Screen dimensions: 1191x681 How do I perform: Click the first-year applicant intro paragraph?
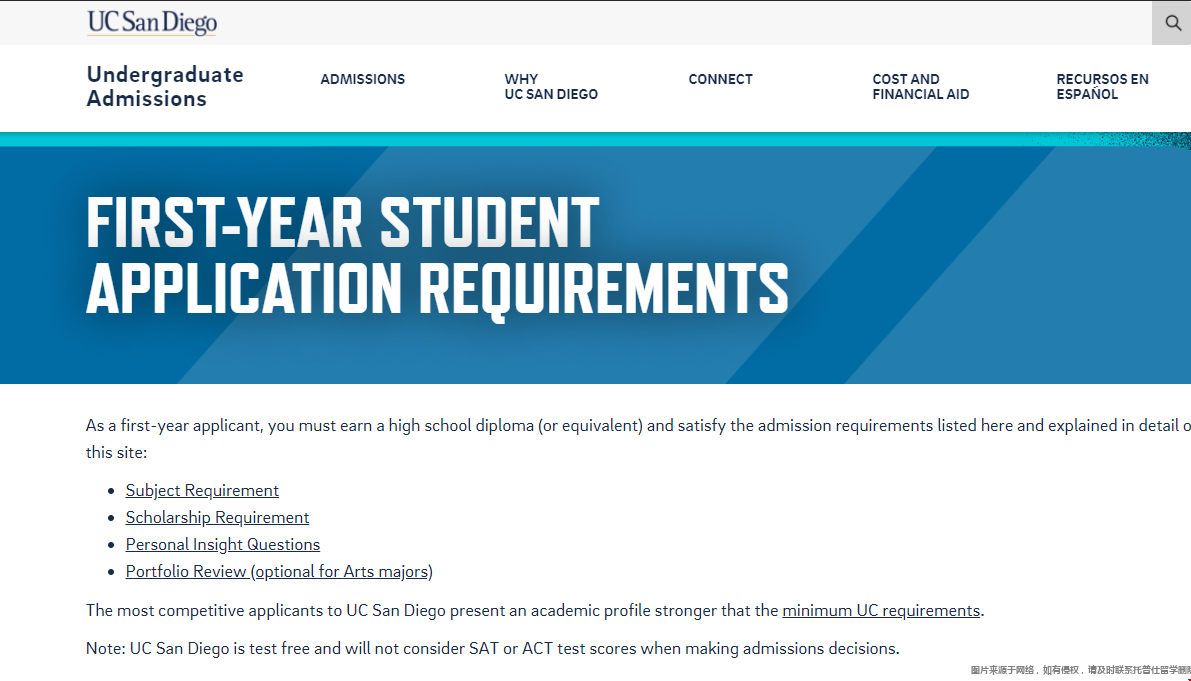(638, 439)
